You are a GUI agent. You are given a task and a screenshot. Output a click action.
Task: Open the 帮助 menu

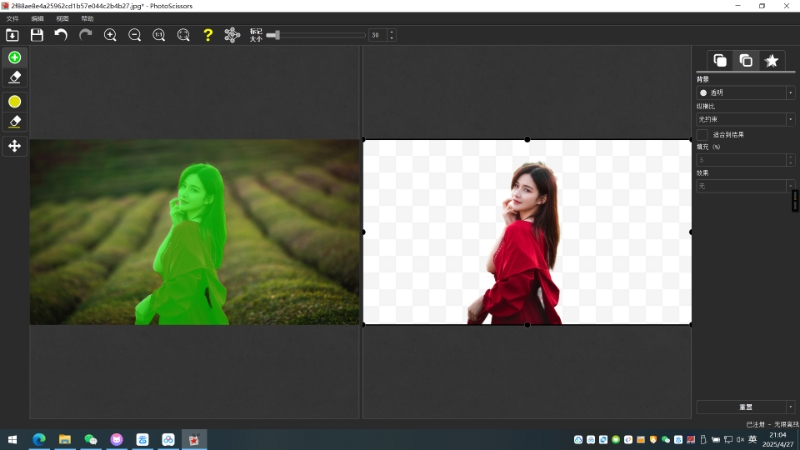point(87,19)
